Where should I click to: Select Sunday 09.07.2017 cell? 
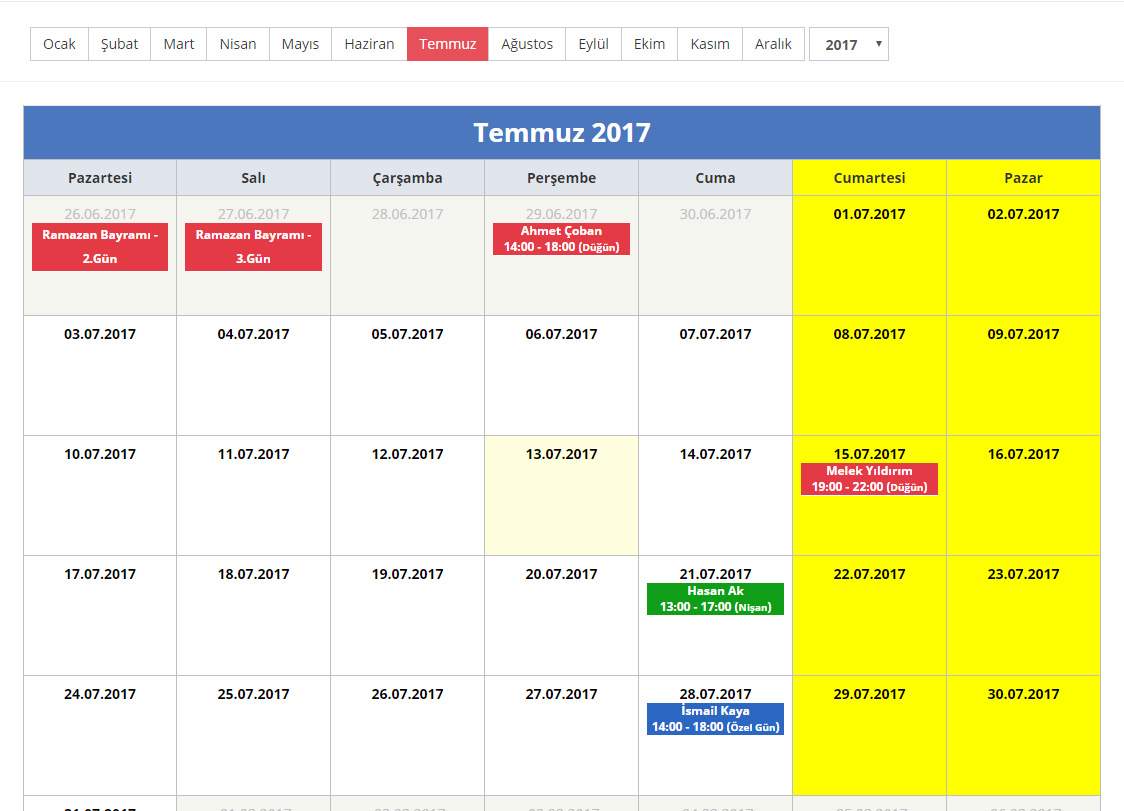pos(1024,376)
